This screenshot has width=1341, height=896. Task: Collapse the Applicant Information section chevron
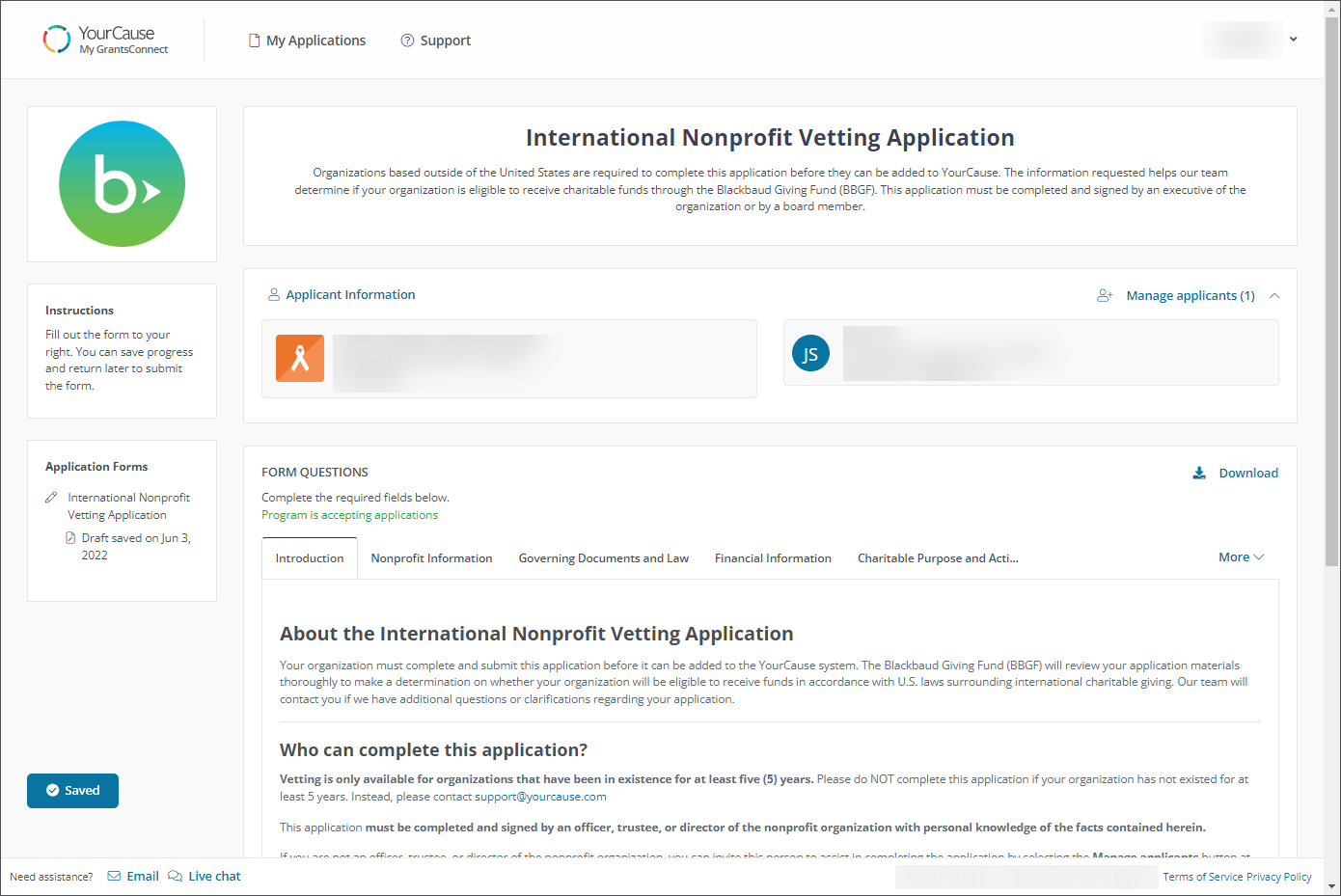point(1274,296)
